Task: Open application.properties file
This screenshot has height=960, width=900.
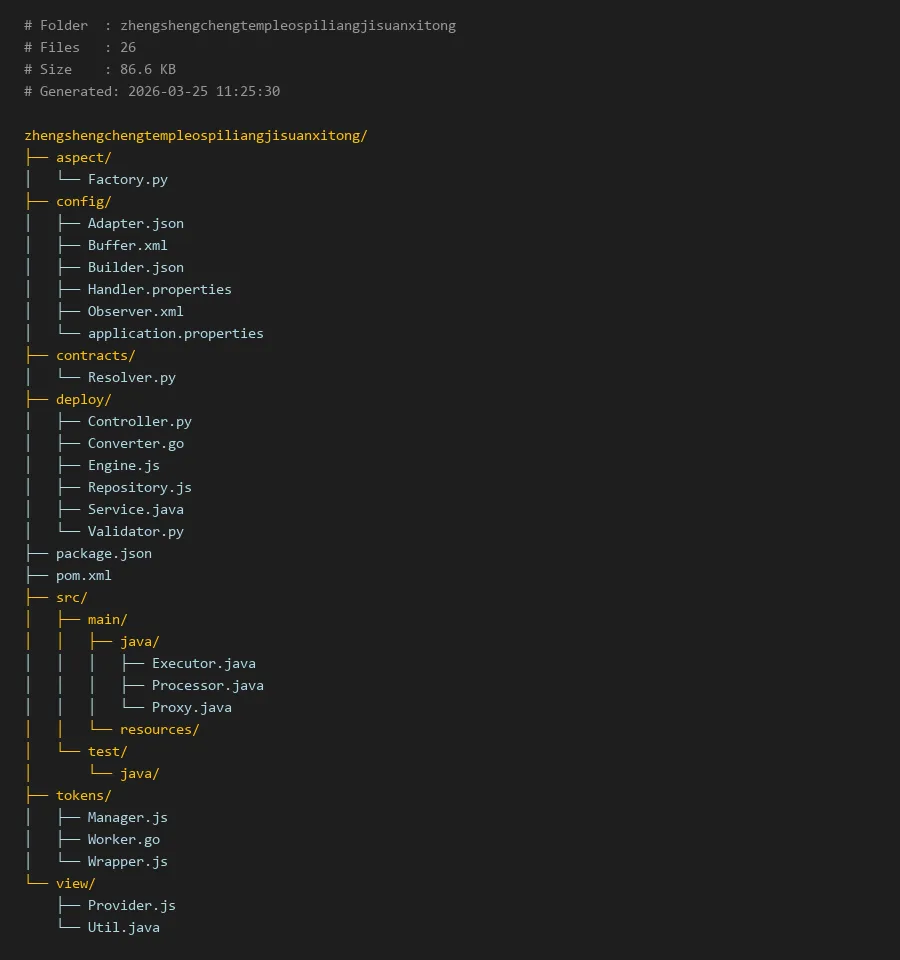Action: (175, 333)
